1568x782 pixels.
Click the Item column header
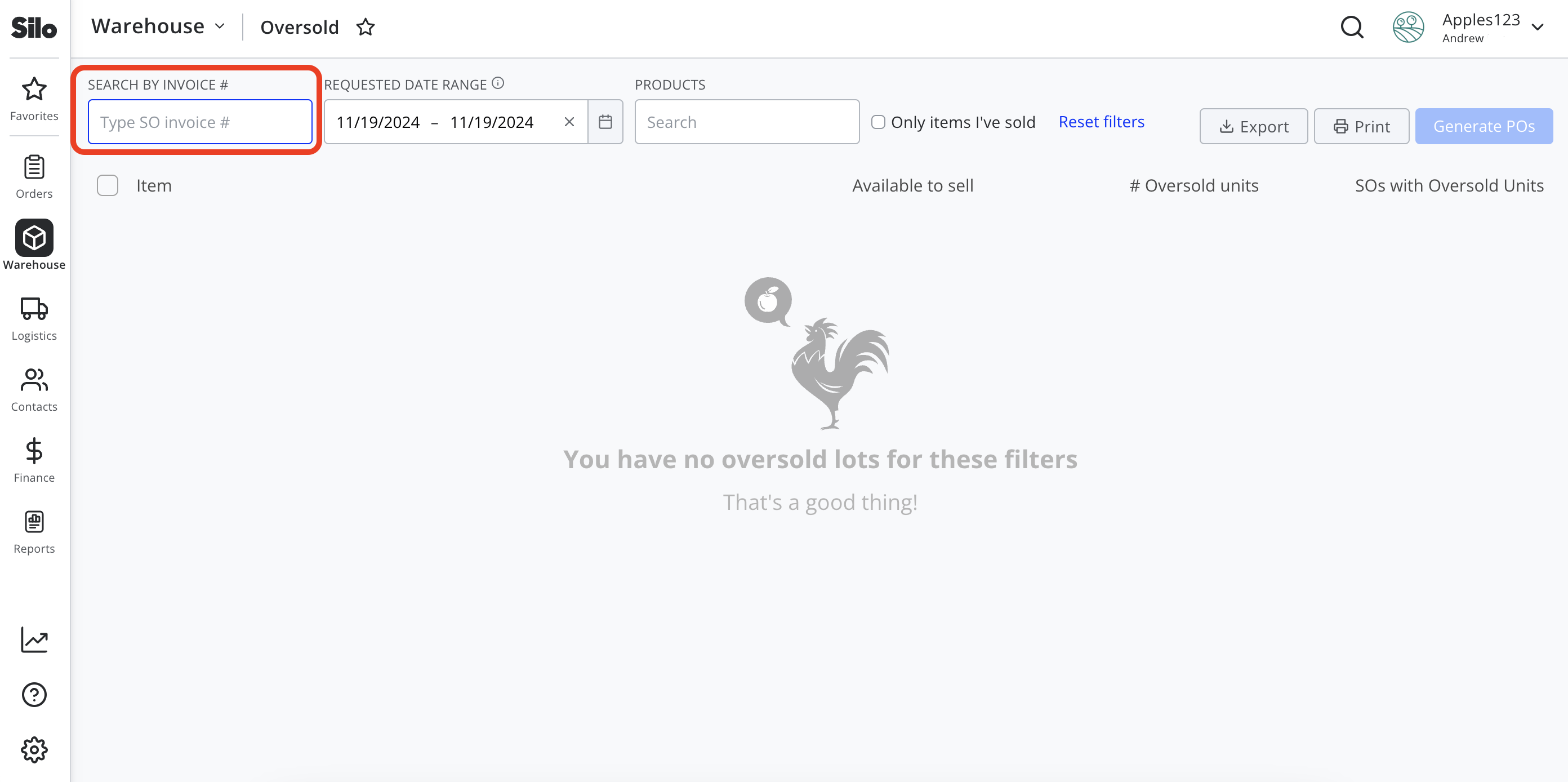click(154, 185)
